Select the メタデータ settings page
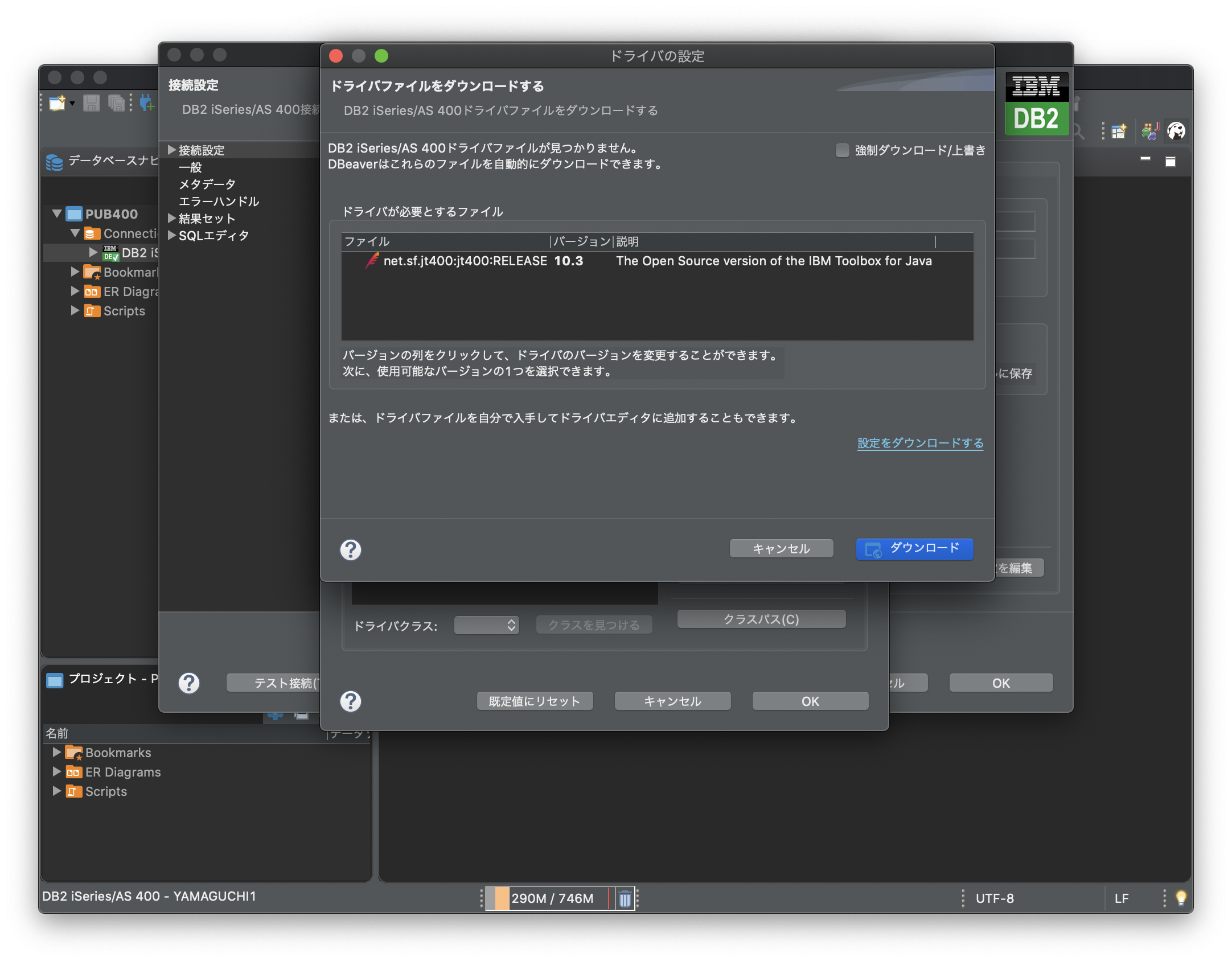Image resolution: width=1232 pixels, height=961 pixels. point(207,184)
